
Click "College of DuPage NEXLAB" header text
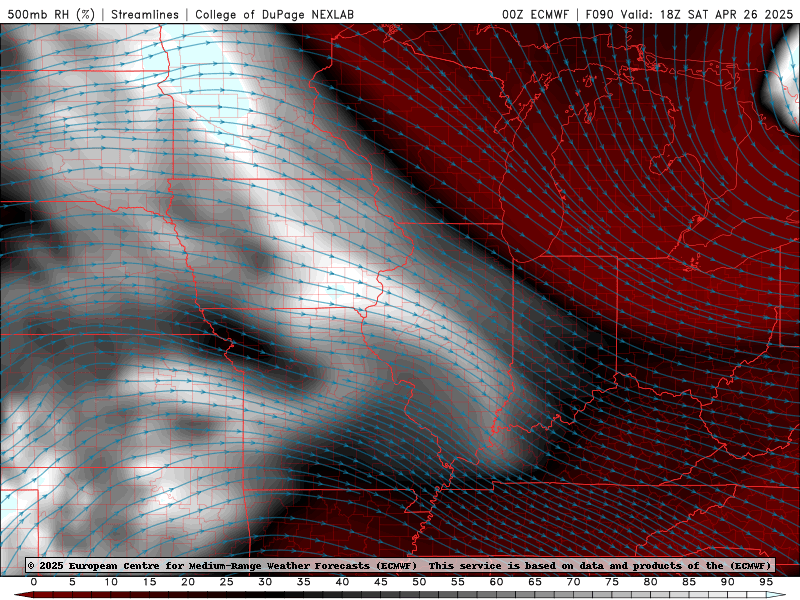[x=274, y=14]
